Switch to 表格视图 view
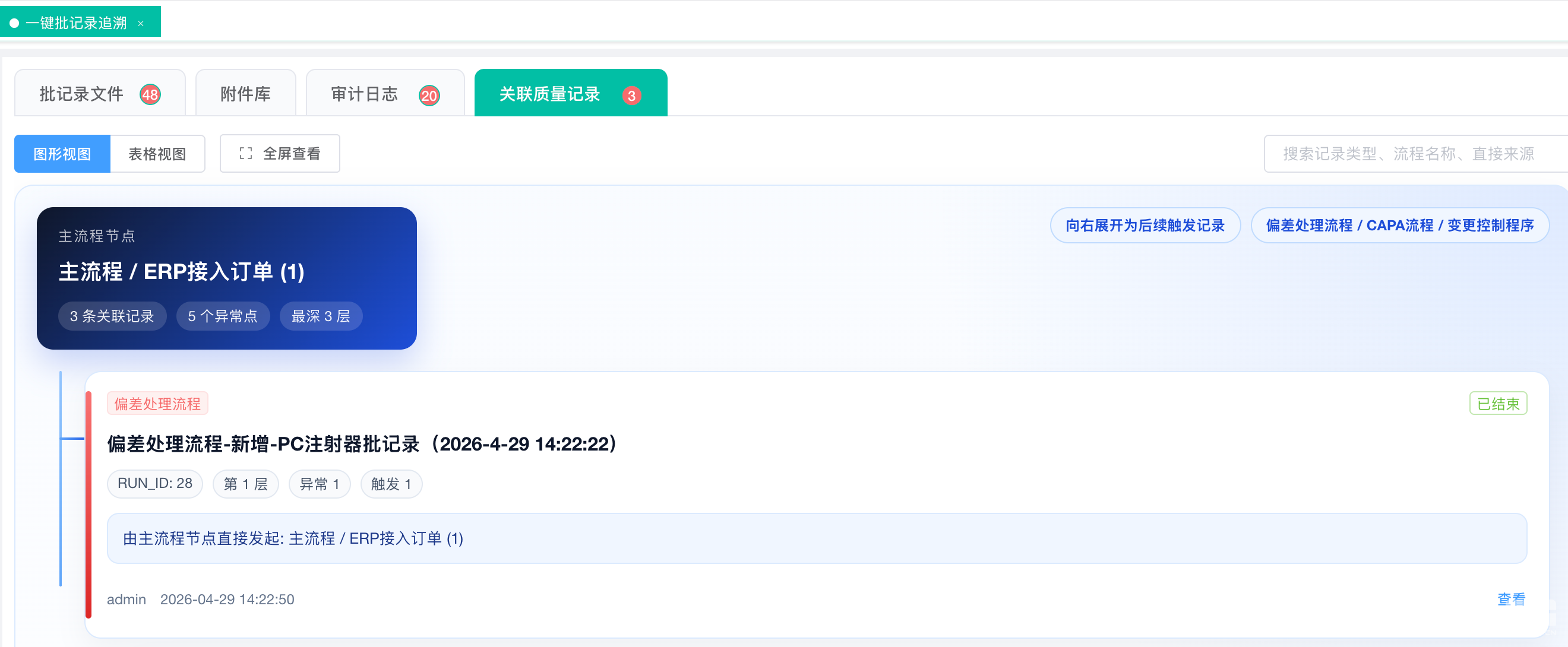Image resolution: width=1568 pixels, height=647 pixels. click(157, 154)
